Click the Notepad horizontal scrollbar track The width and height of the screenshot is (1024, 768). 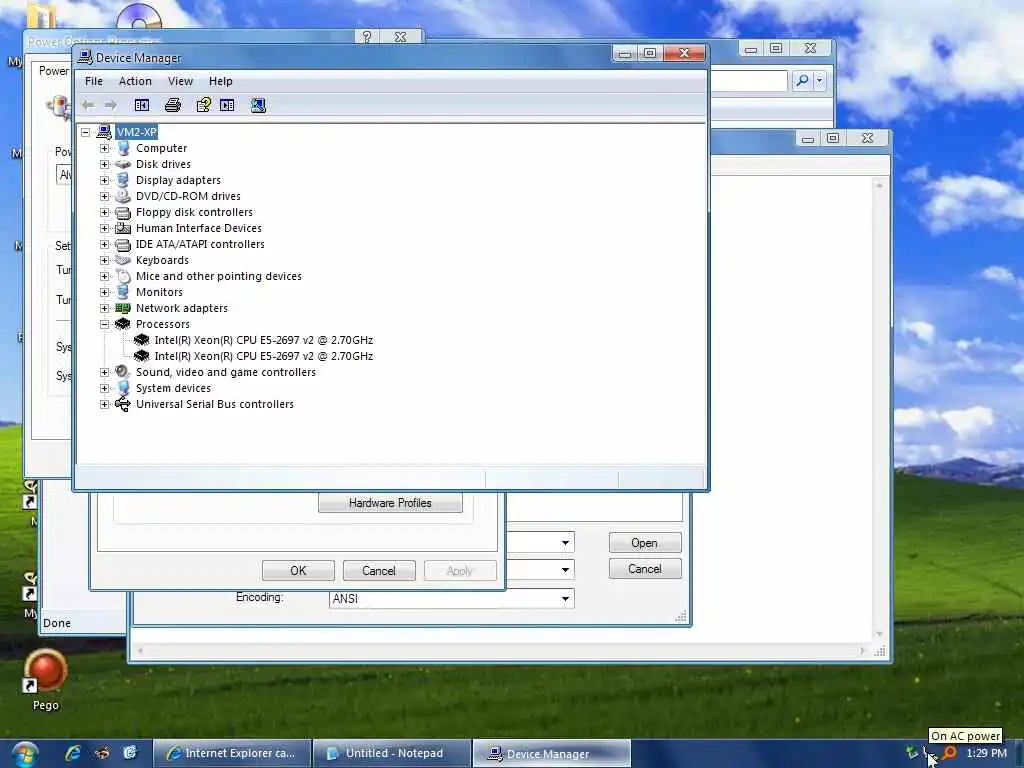(501, 651)
